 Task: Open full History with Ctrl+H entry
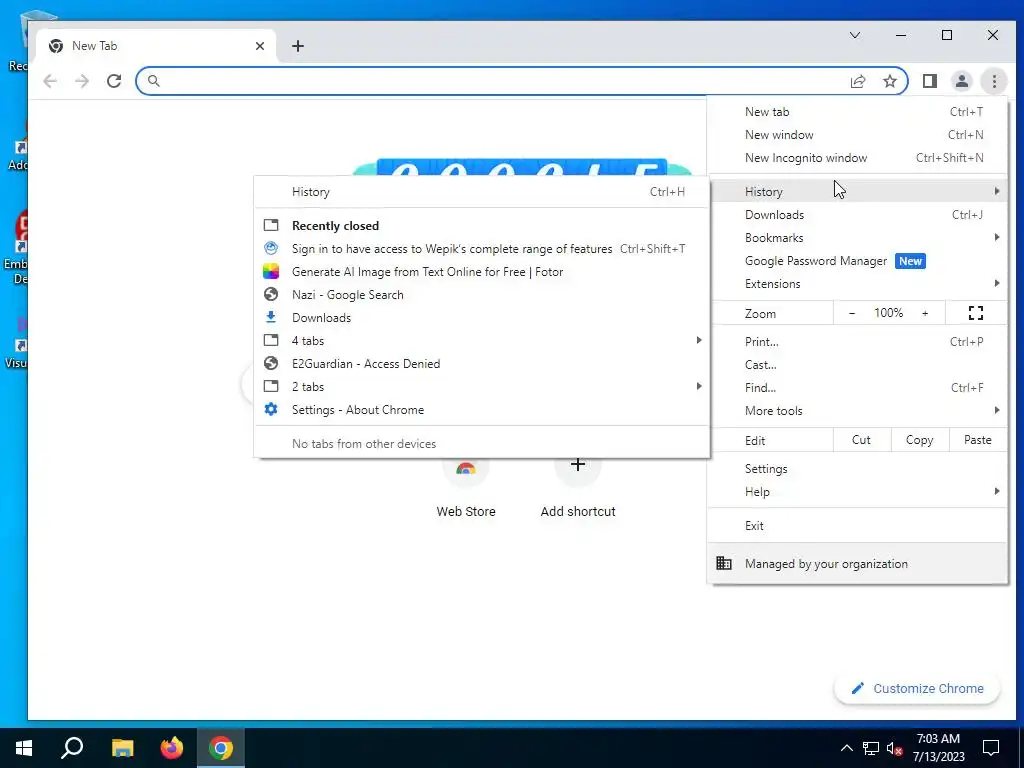coord(482,192)
